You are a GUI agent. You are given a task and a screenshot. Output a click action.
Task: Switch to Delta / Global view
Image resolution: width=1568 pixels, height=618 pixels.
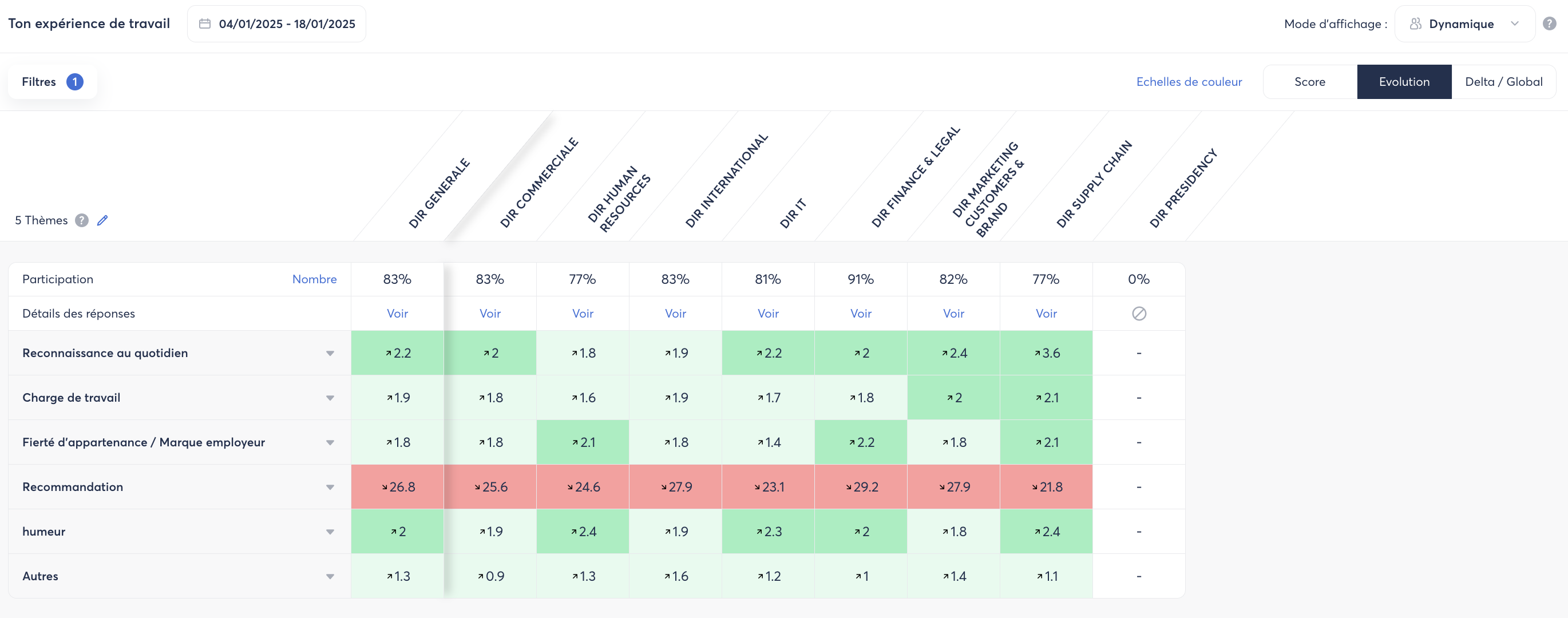[1503, 82]
